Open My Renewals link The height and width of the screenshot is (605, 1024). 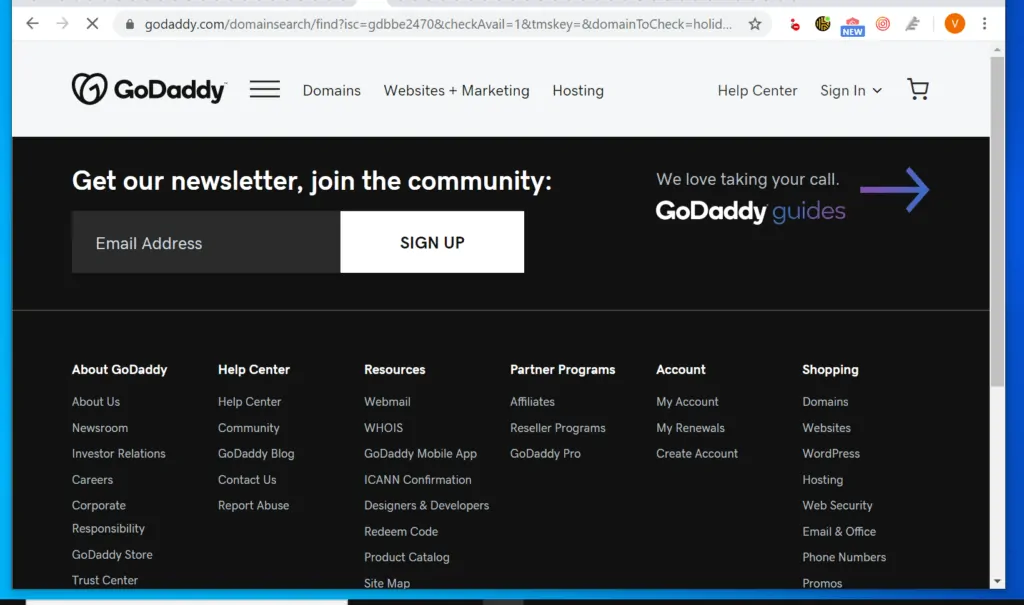690,428
